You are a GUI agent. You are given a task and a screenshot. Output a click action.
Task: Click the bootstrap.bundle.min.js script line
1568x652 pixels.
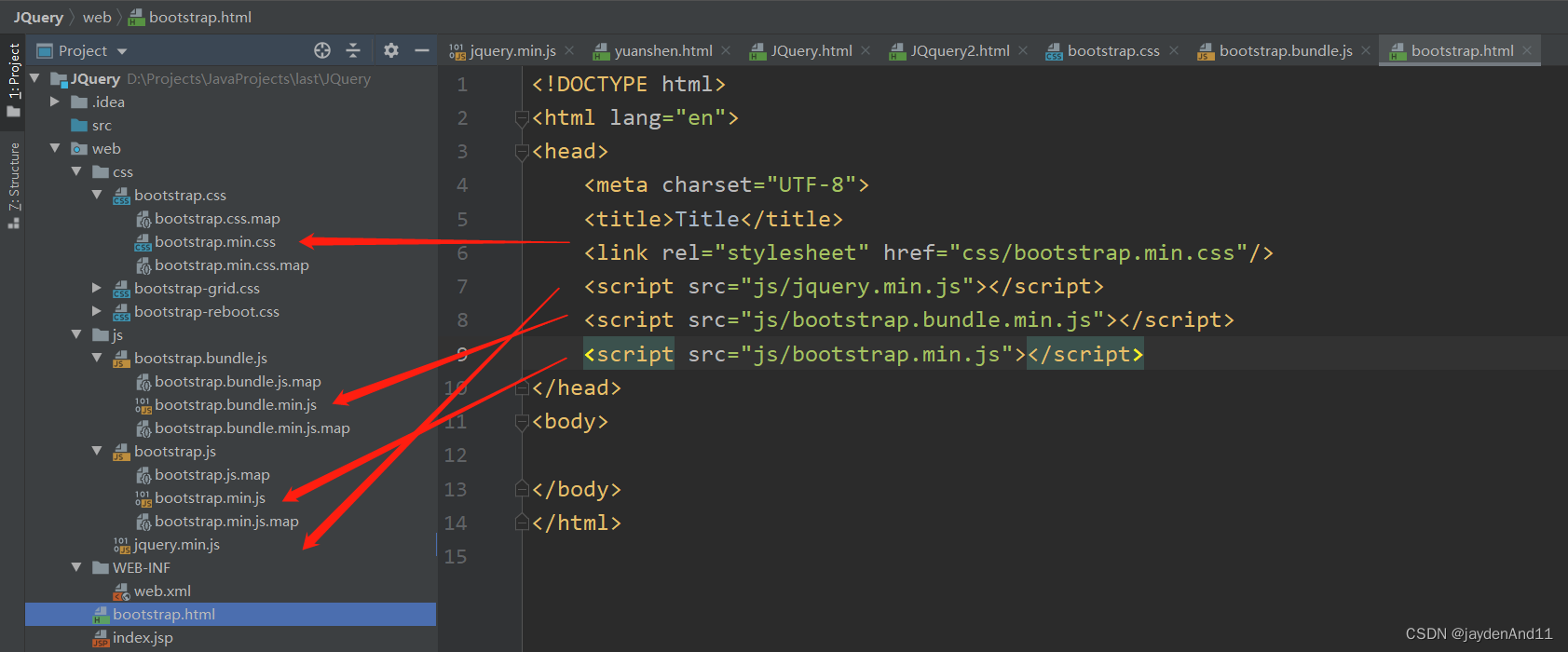coord(908,319)
